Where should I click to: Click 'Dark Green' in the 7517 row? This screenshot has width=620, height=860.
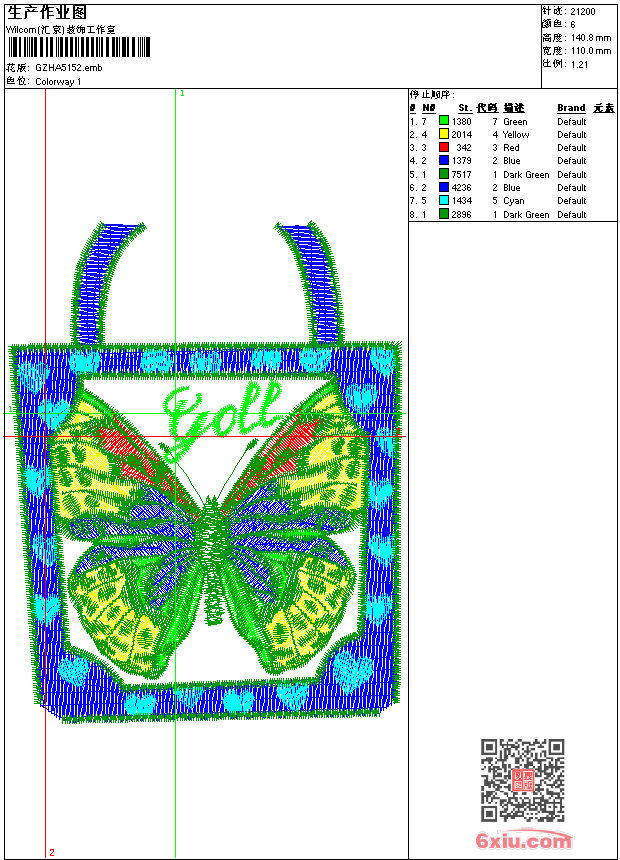[x=526, y=175]
